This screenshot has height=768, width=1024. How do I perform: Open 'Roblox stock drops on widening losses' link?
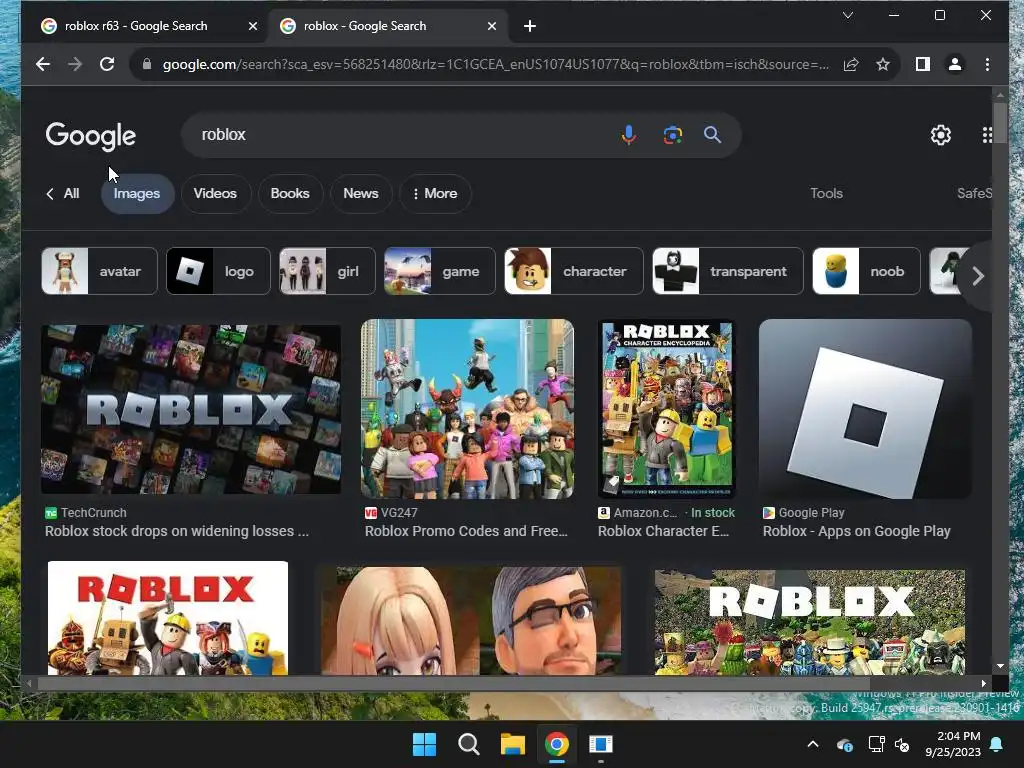(176, 531)
